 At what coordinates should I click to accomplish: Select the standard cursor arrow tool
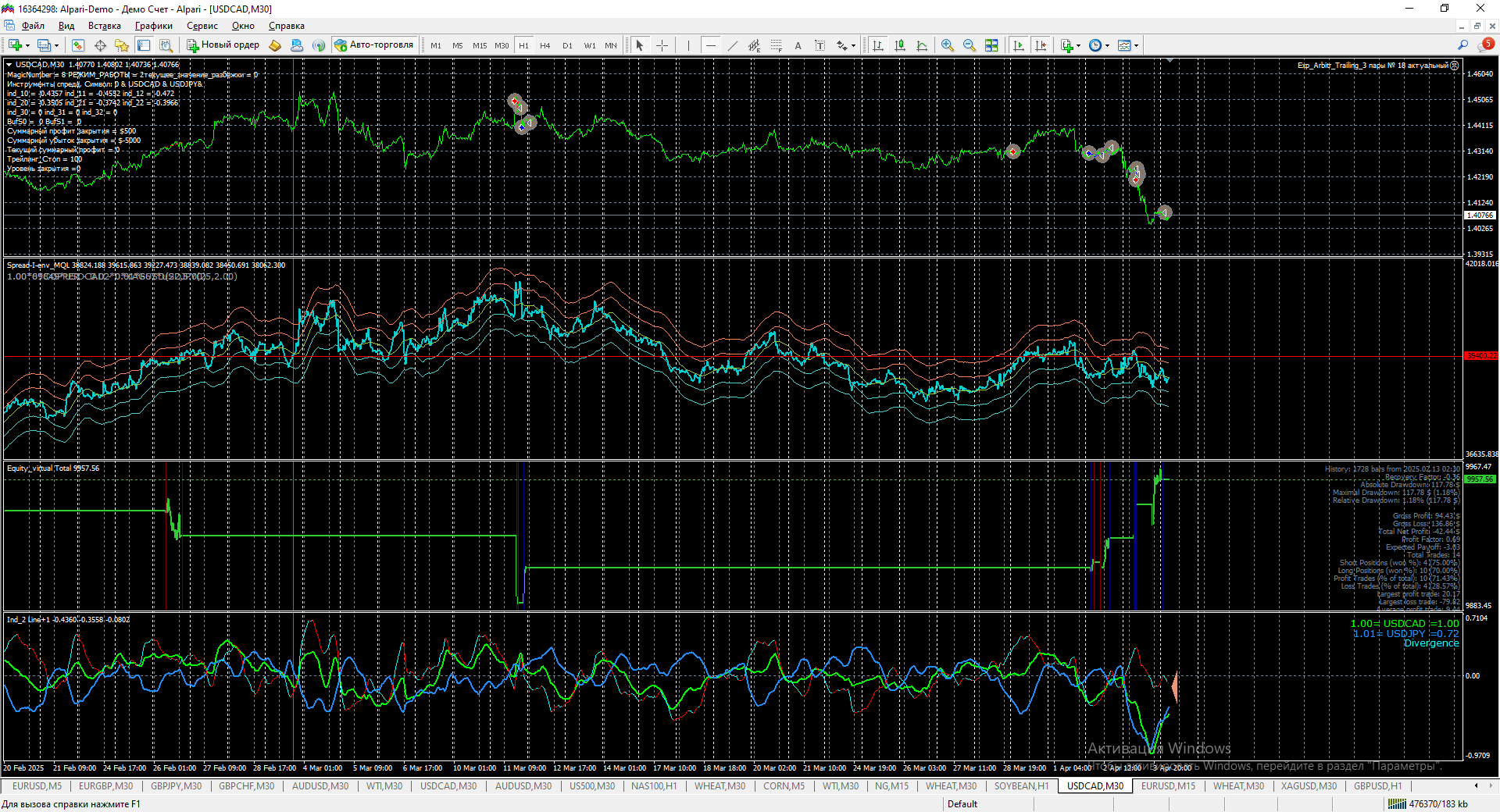point(640,45)
